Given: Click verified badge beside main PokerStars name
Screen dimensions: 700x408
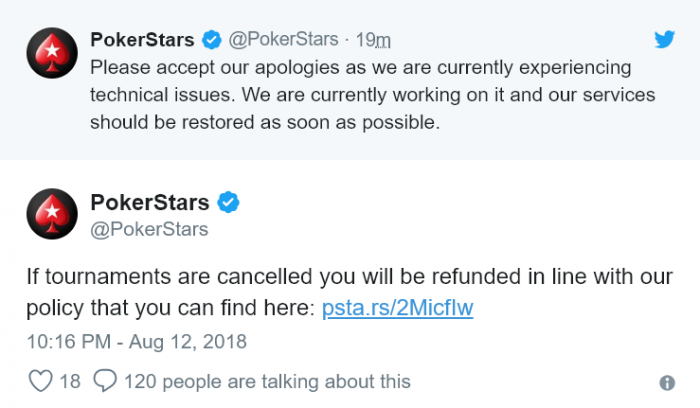Looking at the screenshot, I should click(228, 202).
